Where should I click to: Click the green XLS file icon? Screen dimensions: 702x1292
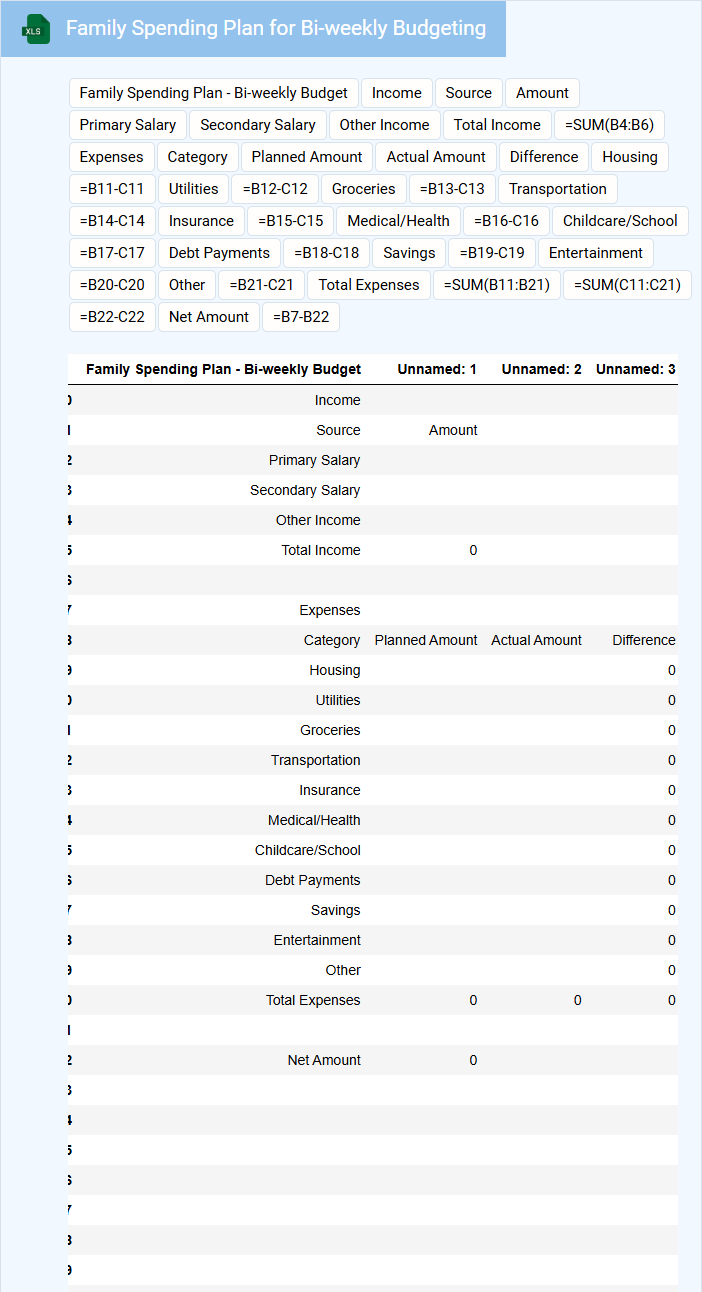(x=37, y=29)
